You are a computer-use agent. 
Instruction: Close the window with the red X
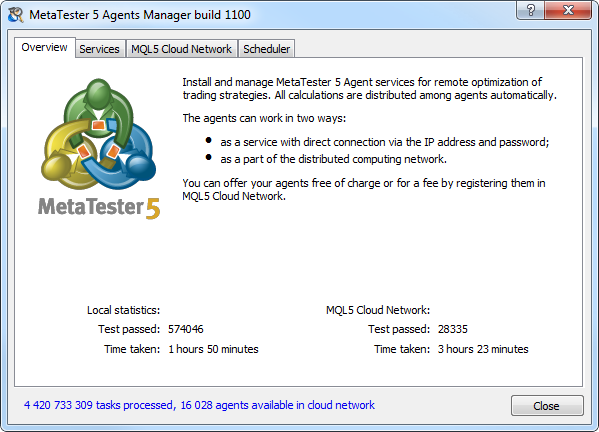click(568, 10)
